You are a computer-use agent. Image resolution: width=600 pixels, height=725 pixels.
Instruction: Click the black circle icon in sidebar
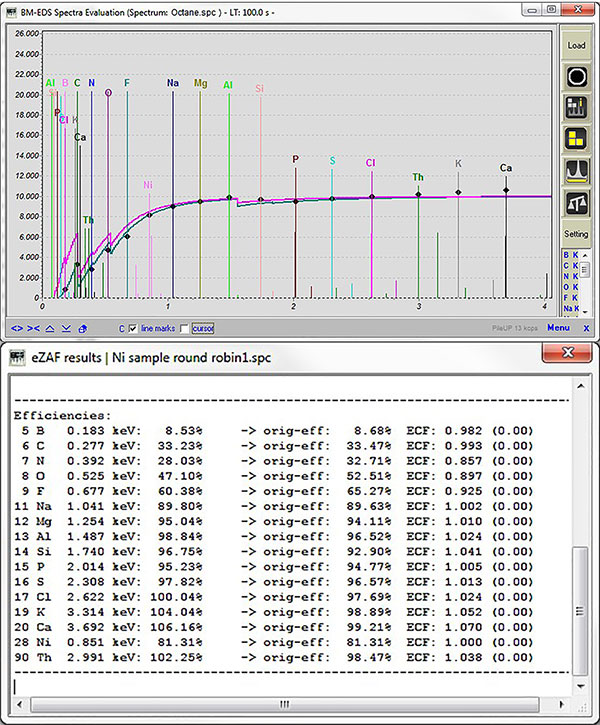click(x=576, y=77)
